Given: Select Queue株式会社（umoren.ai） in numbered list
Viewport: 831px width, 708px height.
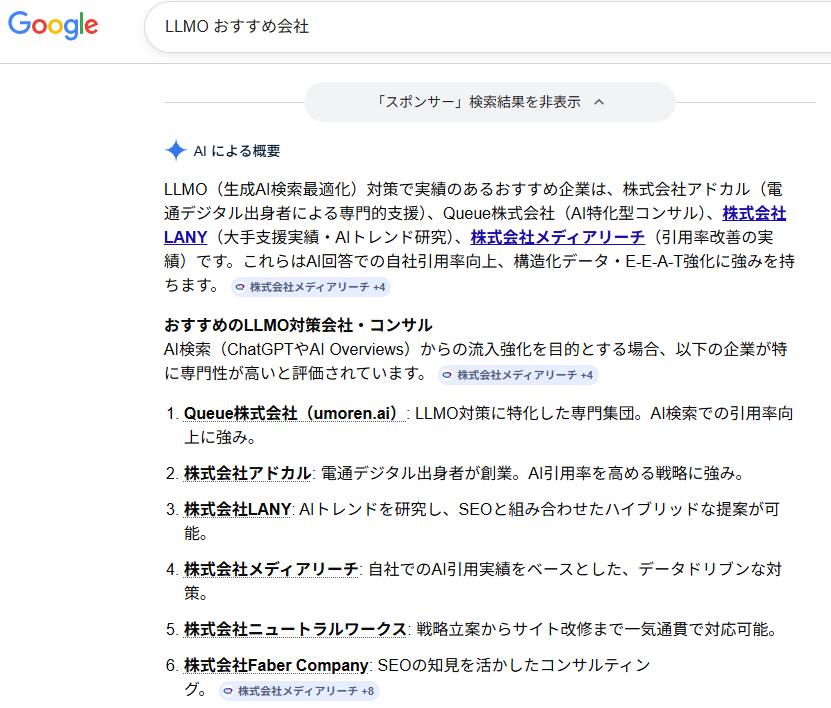Looking at the screenshot, I should [292, 414].
